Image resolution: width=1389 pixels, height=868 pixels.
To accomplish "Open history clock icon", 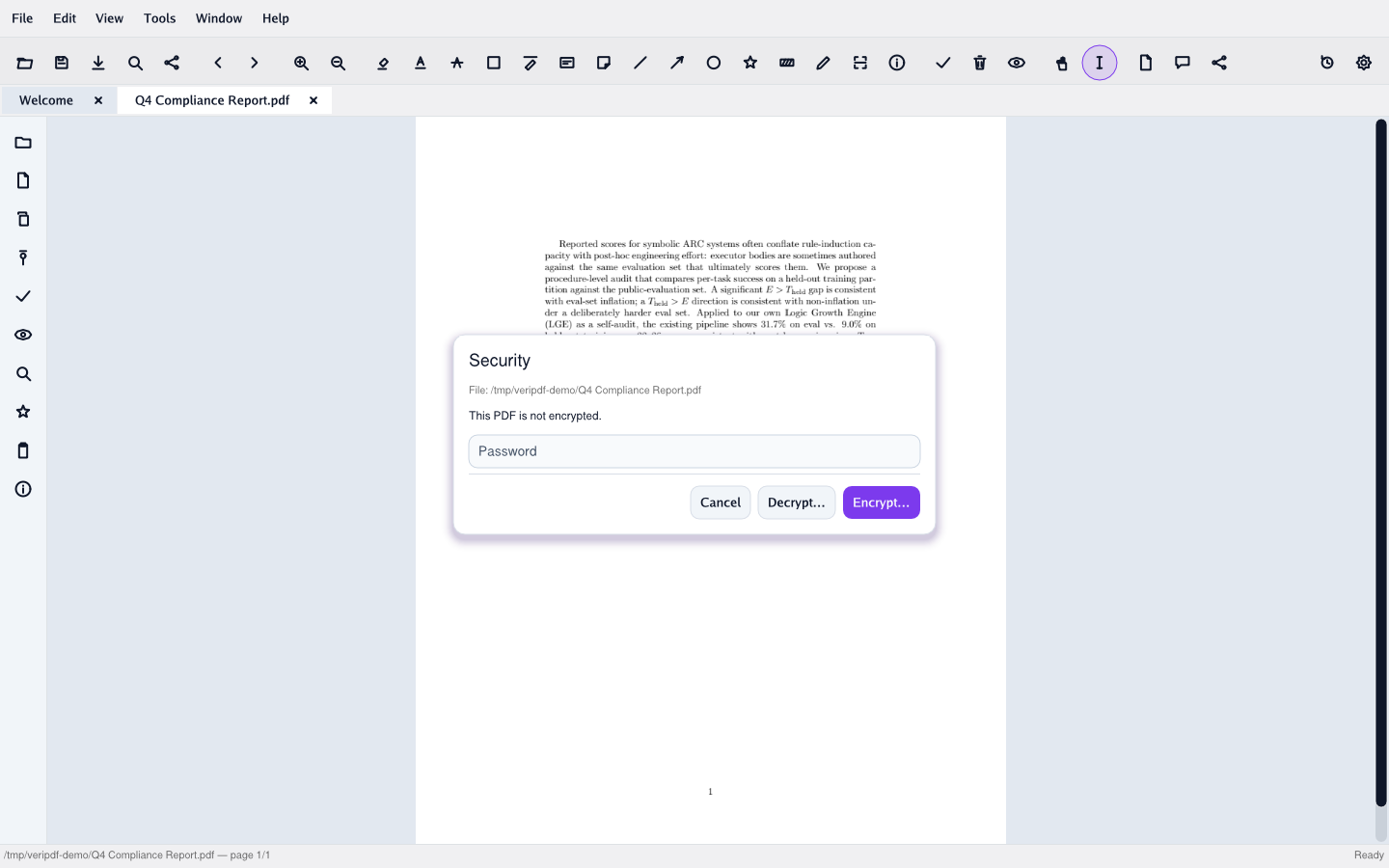I will (1327, 63).
